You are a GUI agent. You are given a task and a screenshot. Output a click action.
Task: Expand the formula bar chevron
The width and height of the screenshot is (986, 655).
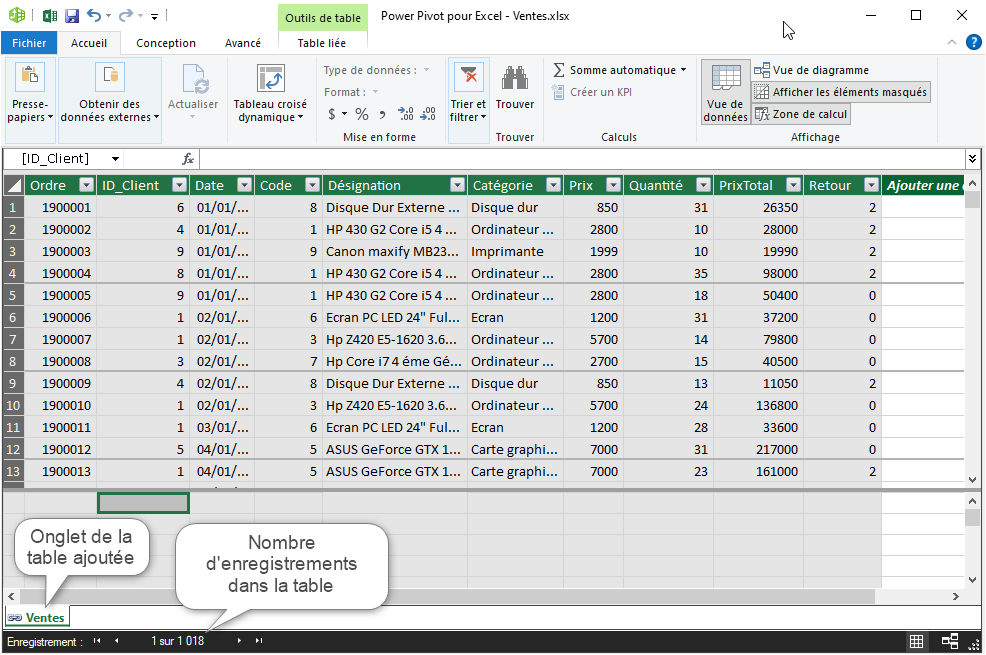coord(972,158)
